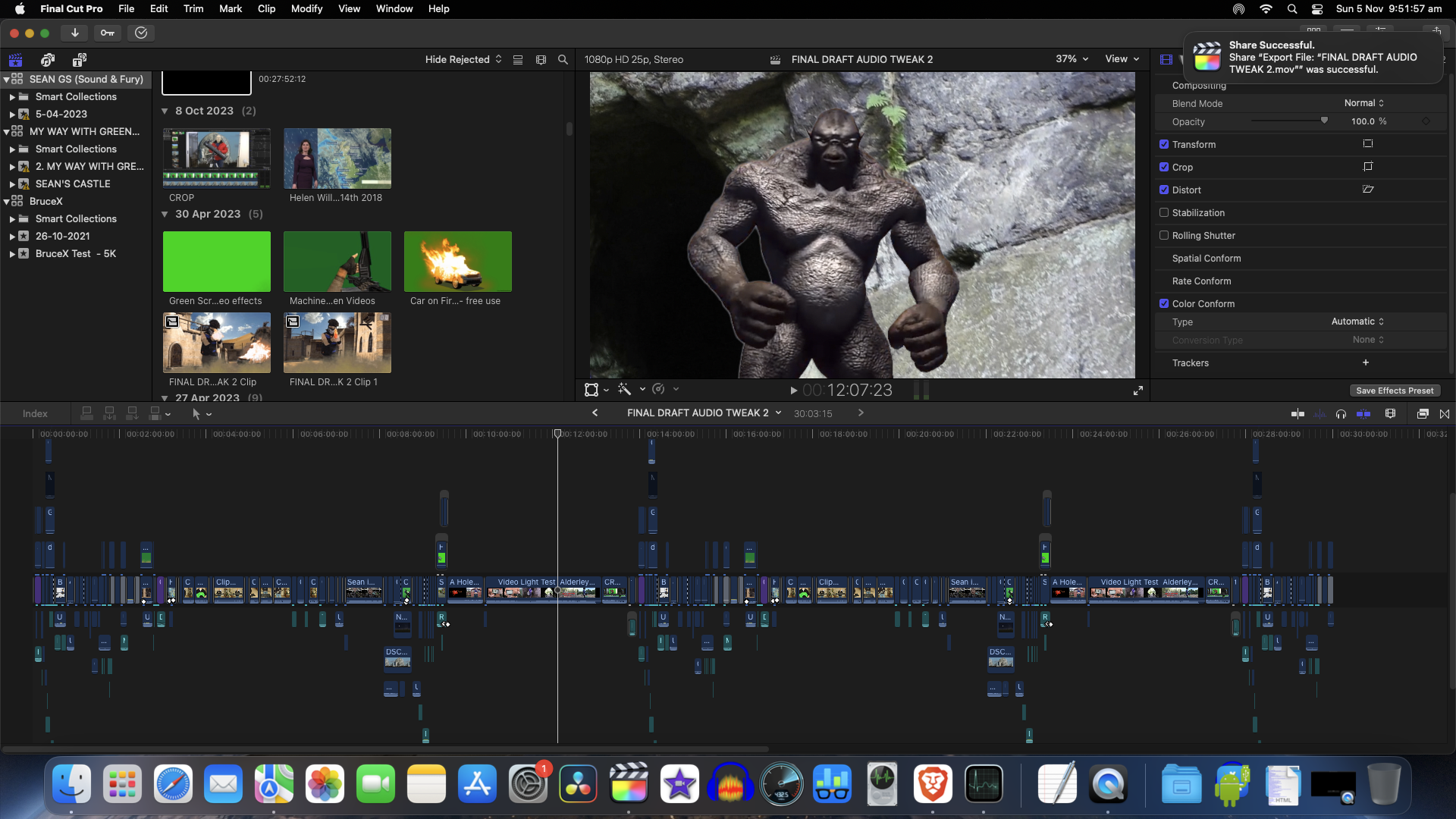Show Titles and Generators sidebar
This screenshot has height=819, width=1456.
coord(79,60)
